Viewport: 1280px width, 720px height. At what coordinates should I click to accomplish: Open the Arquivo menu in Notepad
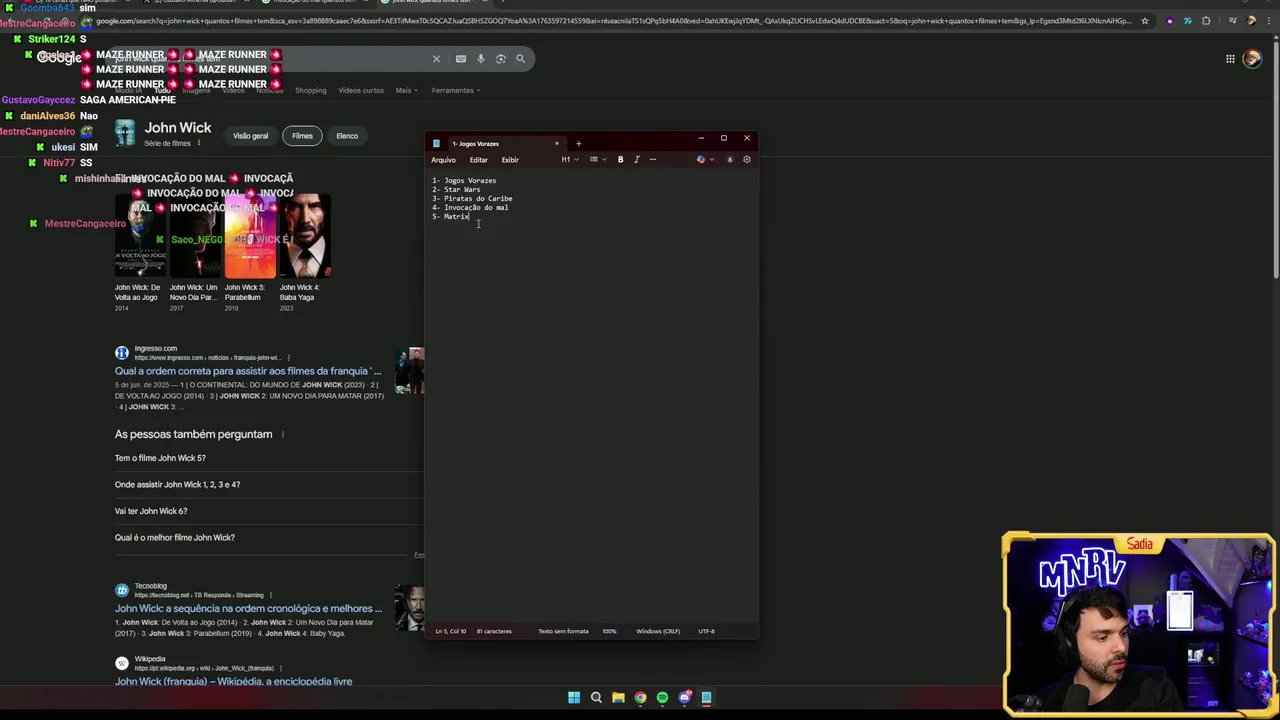coord(443,160)
